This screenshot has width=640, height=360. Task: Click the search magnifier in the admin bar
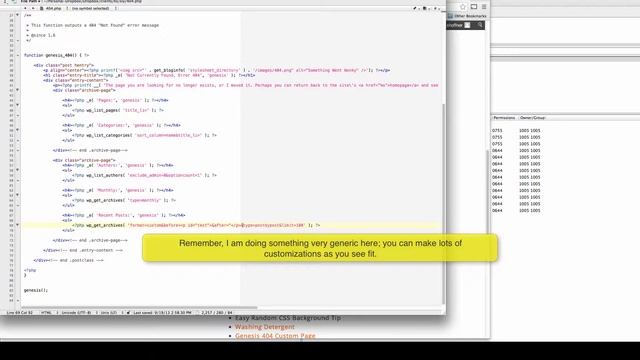(480, 25)
